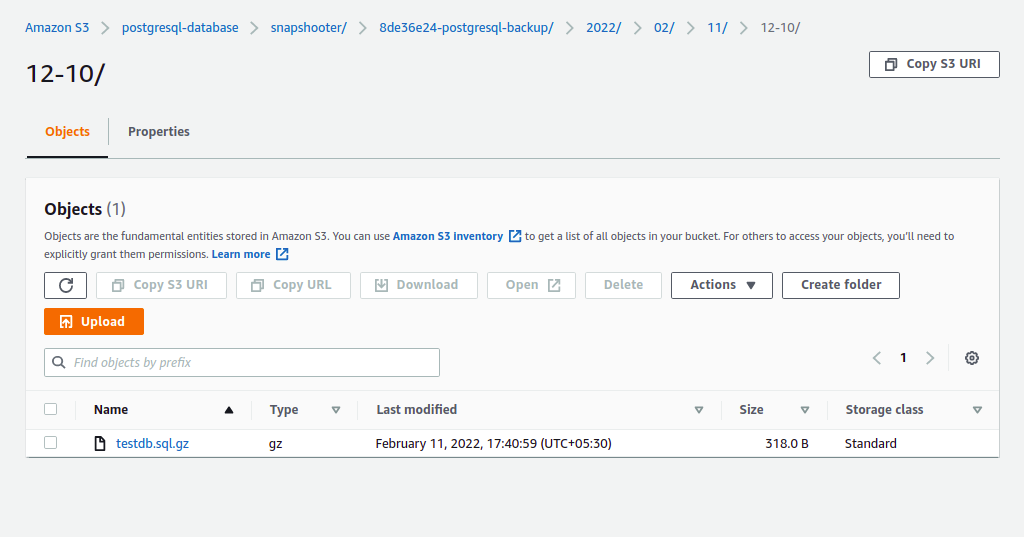This screenshot has width=1024, height=537.
Task: Click the Copy URL button
Action: pos(293,285)
